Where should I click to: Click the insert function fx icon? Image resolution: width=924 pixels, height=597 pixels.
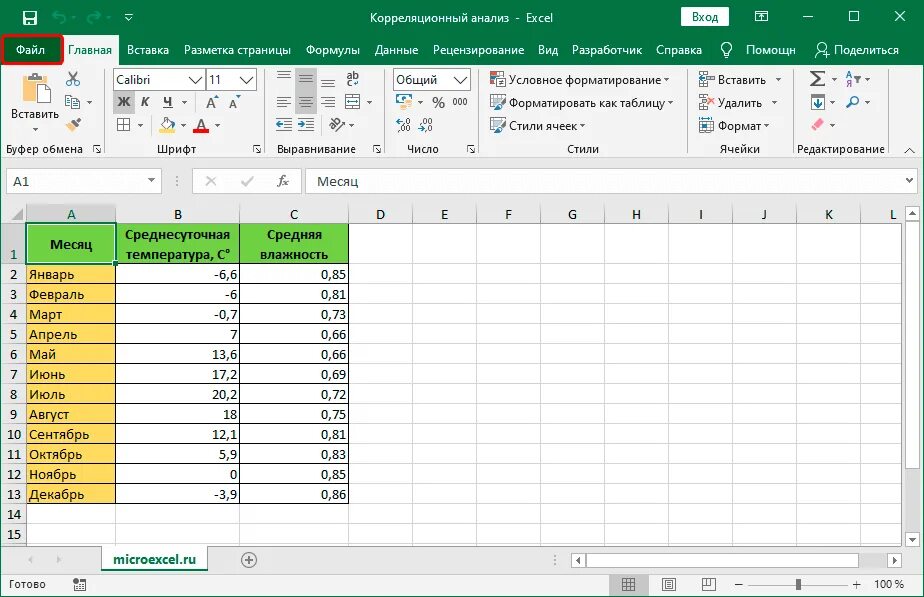click(283, 181)
